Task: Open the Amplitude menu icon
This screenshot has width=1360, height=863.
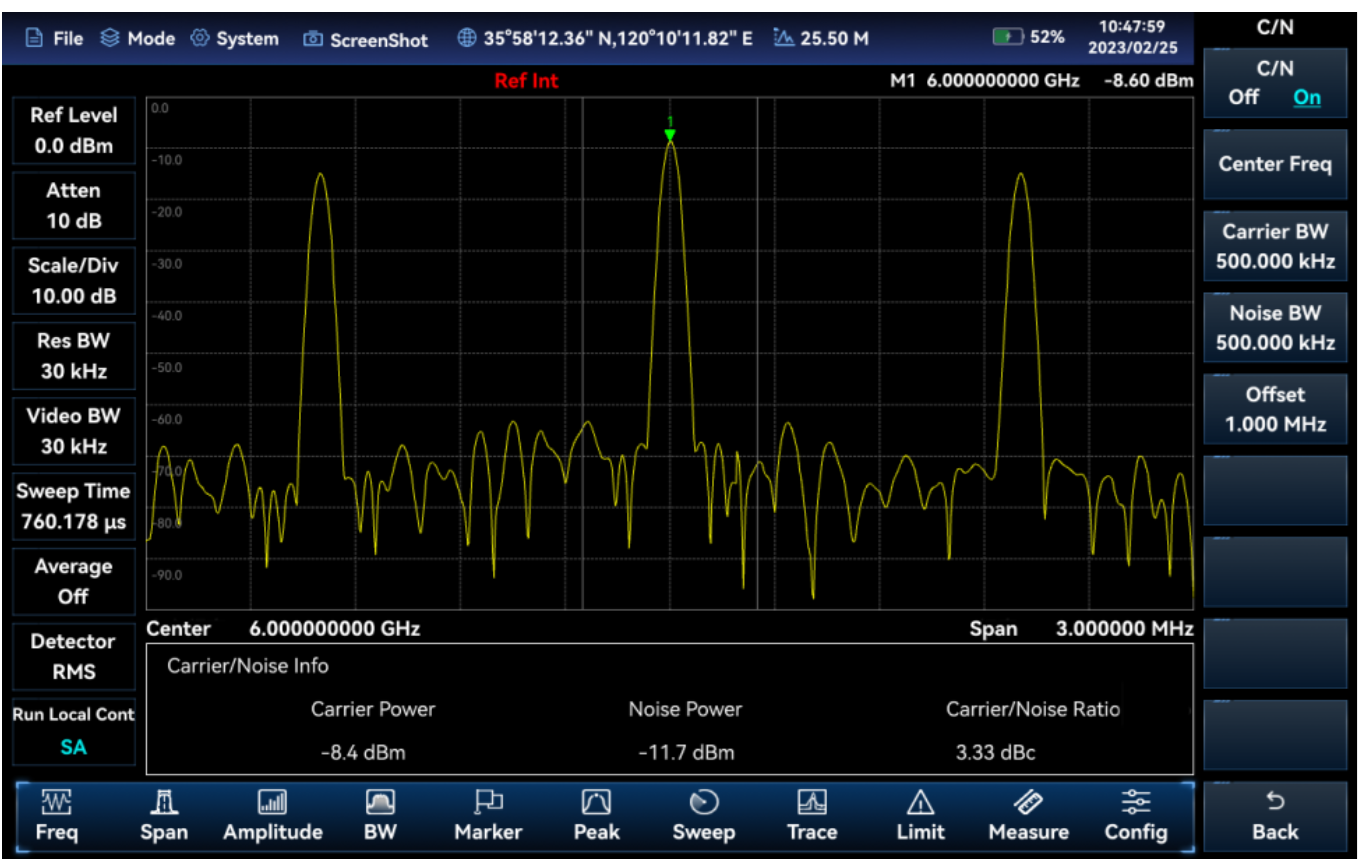Action: (272, 802)
